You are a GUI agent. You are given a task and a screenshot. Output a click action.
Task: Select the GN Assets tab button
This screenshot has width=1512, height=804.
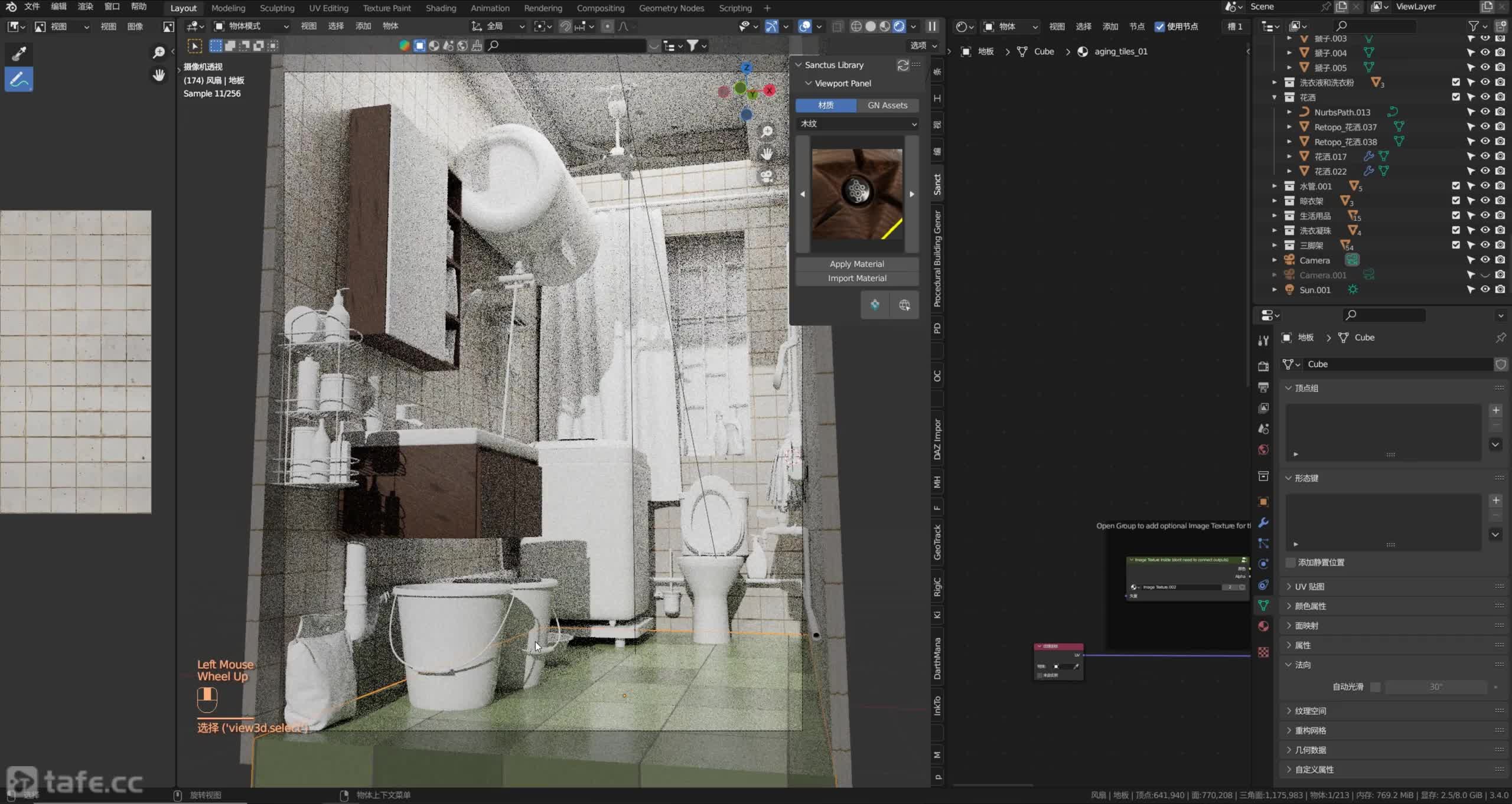[887, 105]
